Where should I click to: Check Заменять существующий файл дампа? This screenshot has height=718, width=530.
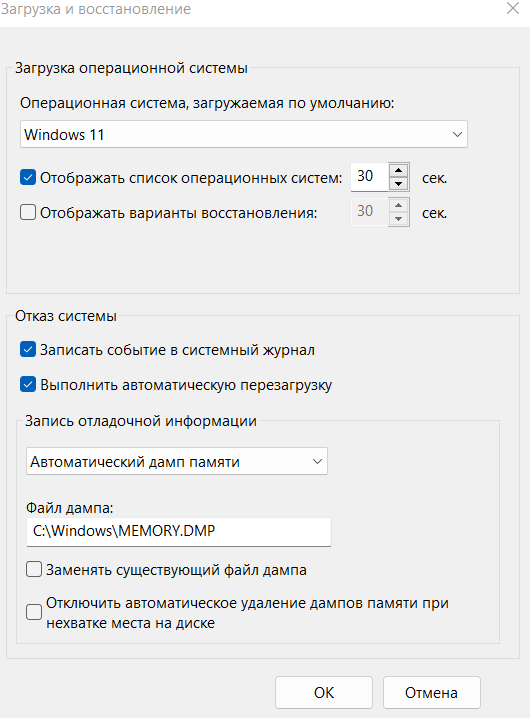coord(34,570)
